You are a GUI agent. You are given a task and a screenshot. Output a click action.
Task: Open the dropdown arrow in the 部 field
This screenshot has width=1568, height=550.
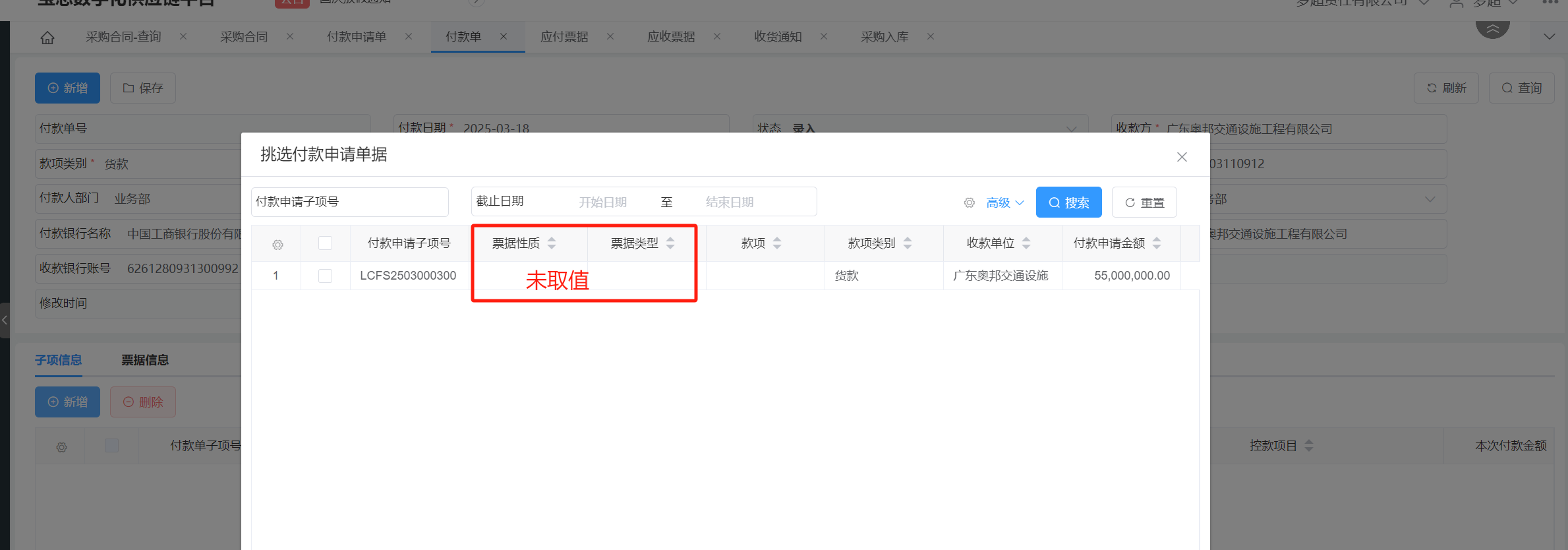(x=1430, y=199)
